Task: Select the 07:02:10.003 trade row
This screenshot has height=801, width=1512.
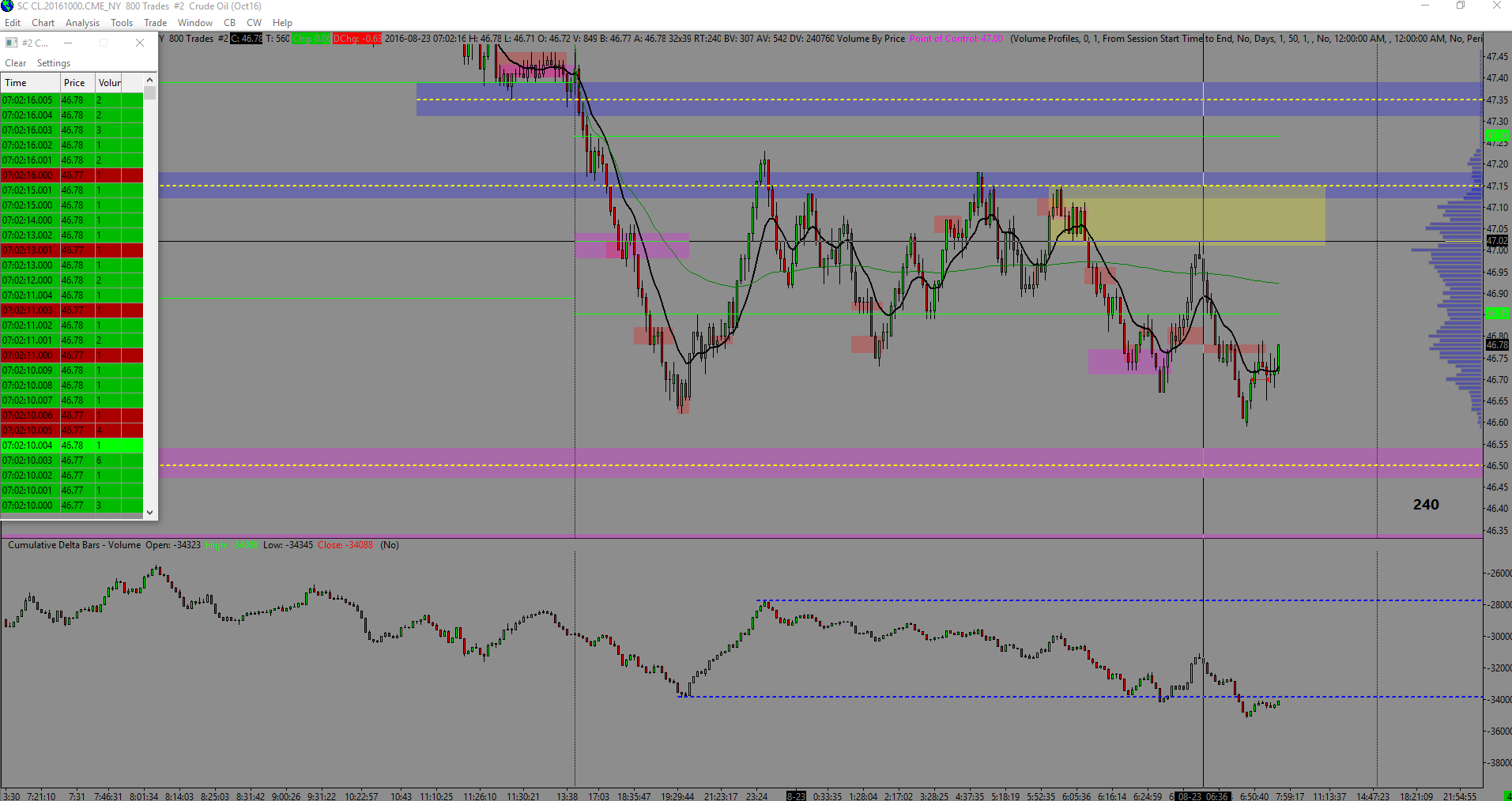Action: click(72, 461)
